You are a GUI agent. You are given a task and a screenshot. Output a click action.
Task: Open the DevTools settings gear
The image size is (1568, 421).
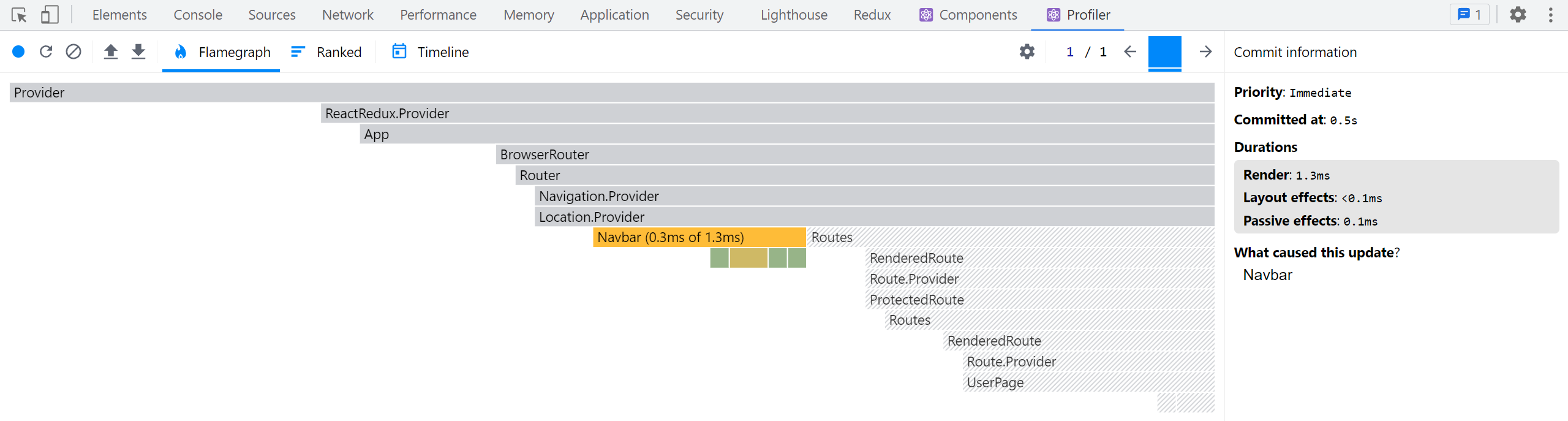1518,15
